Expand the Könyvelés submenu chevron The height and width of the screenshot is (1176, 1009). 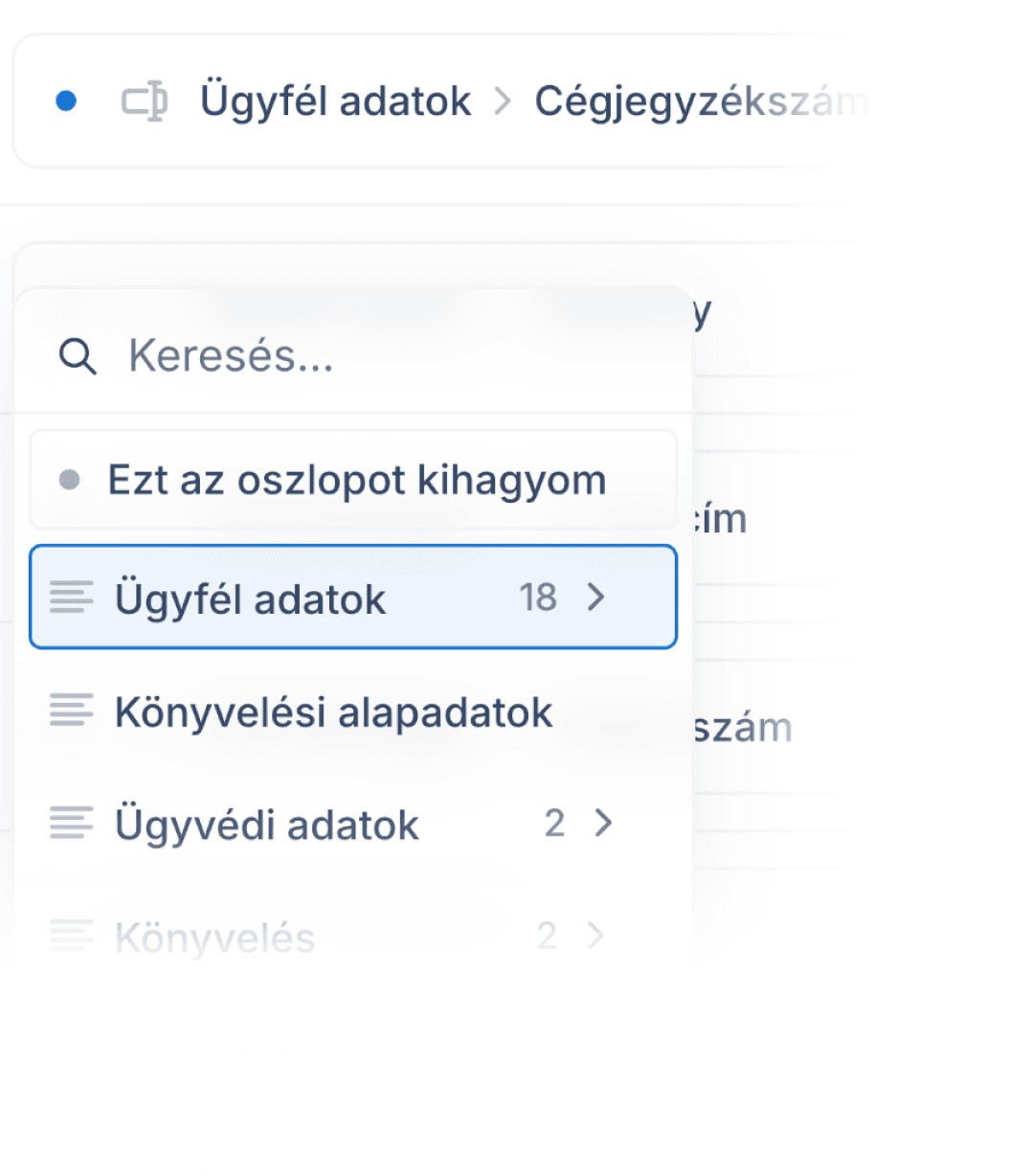click(595, 936)
